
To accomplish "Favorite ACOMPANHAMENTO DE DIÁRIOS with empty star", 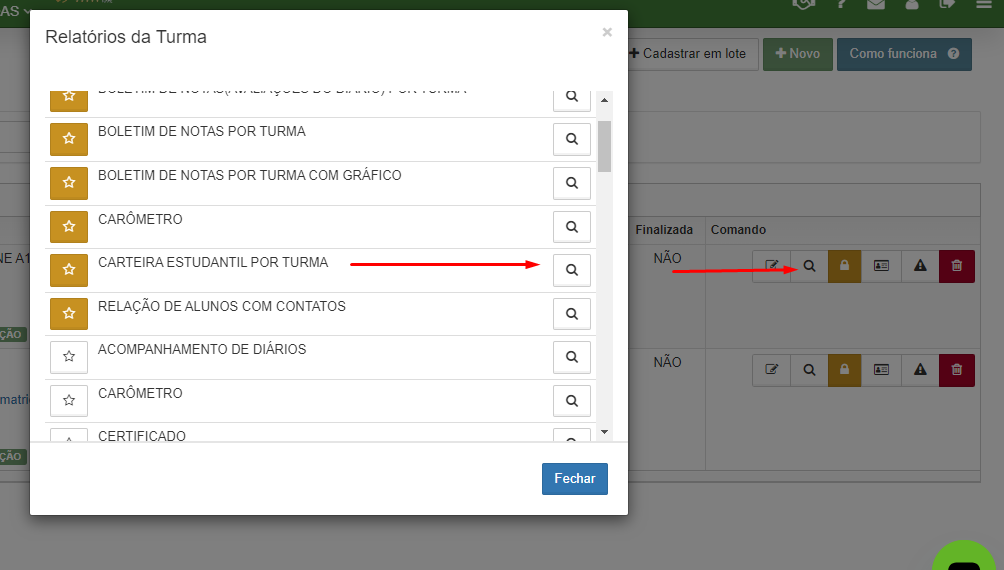I will point(69,357).
